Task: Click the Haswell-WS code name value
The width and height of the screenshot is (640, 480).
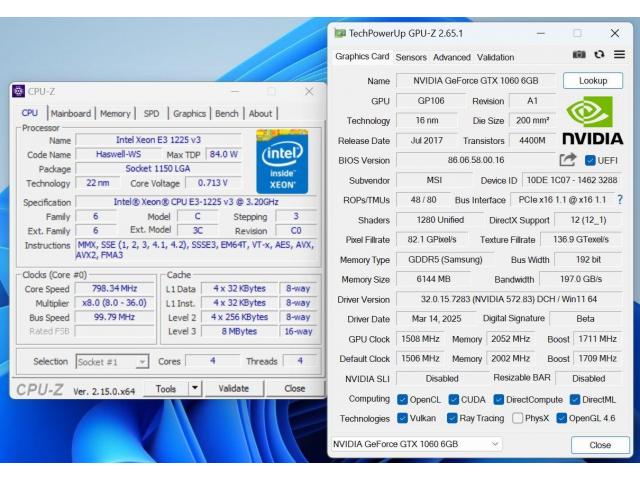Action: click(x=118, y=154)
